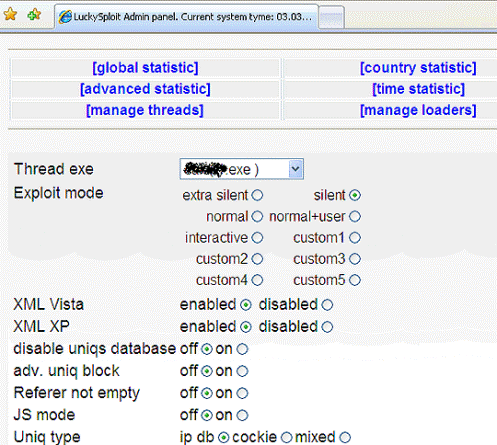The image size is (497, 445).
Task: Expand the Thread exe dropdown arrow
Action: click(295, 169)
